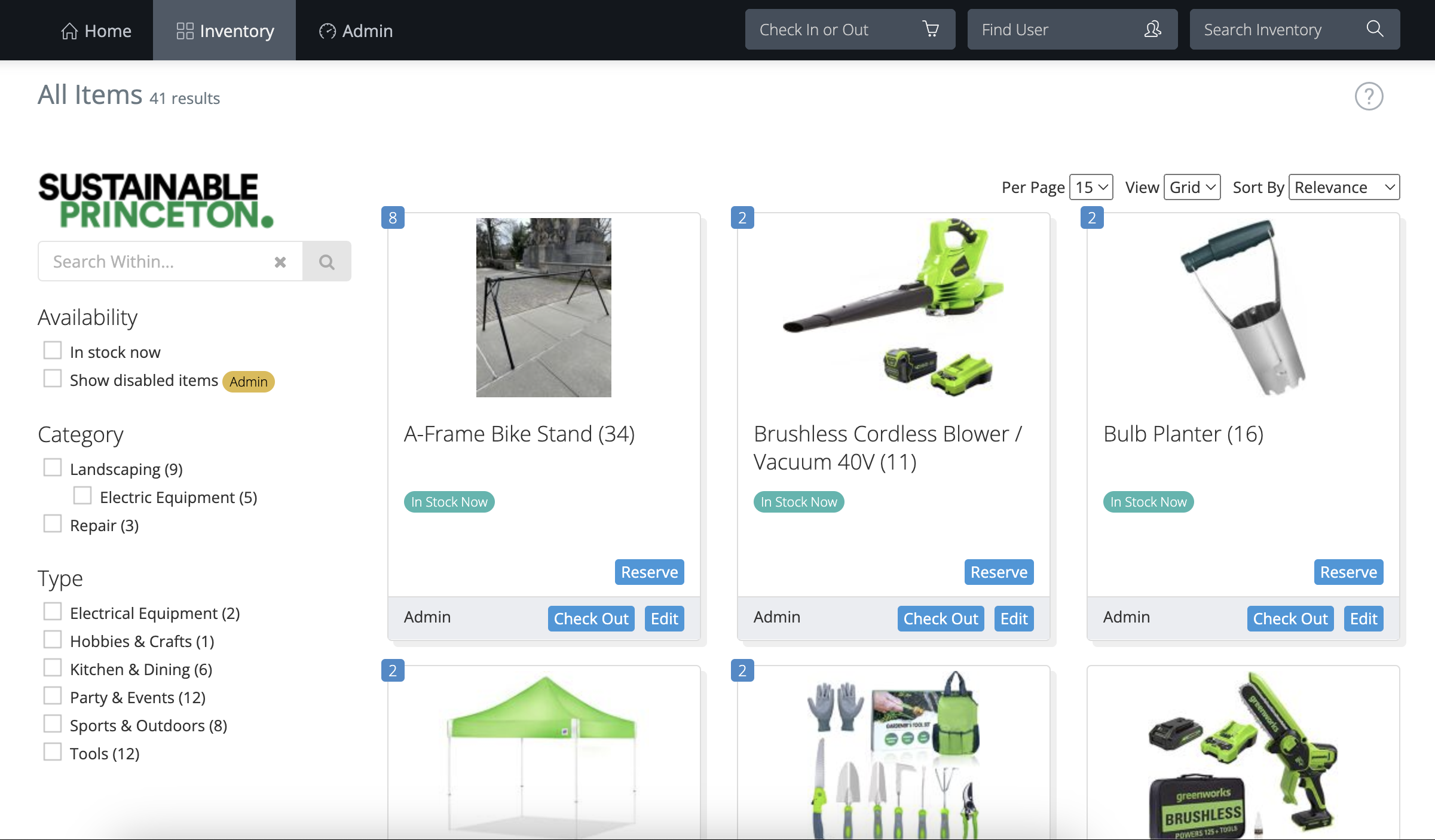Click the quantity badge 2 on Bulb Planter

(x=1092, y=218)
